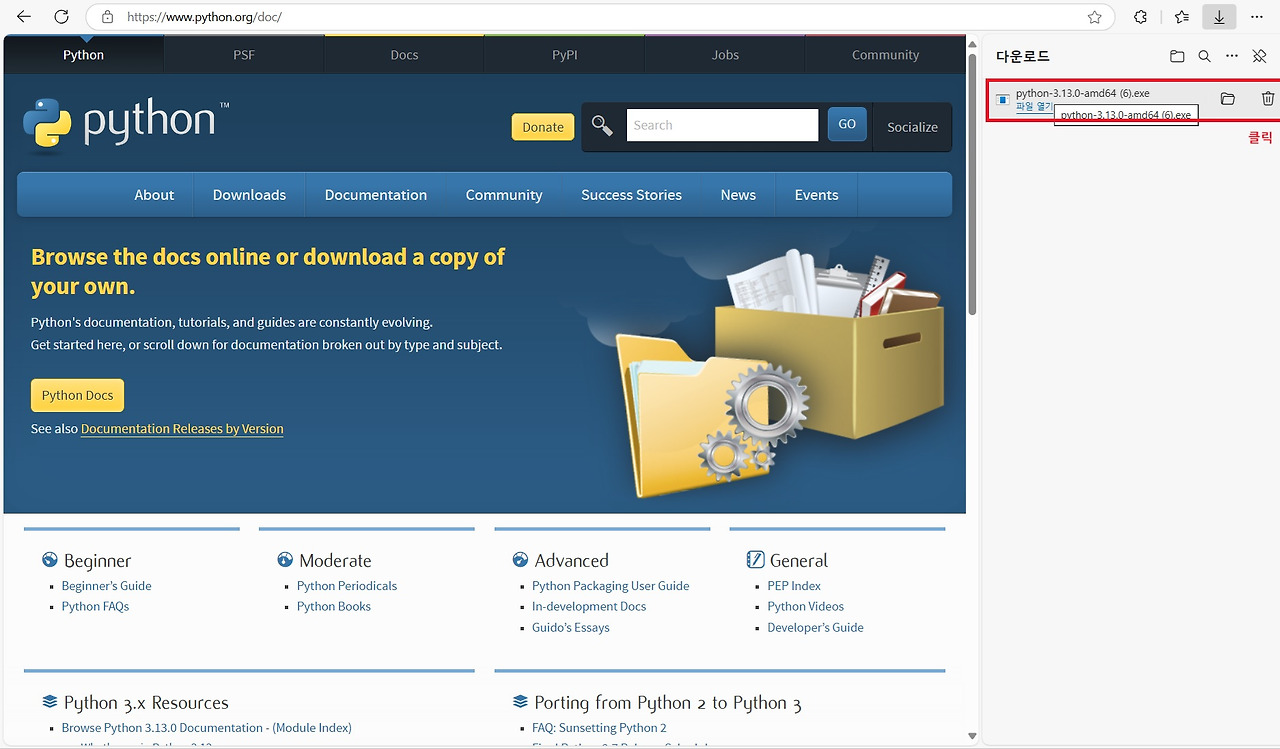Open the Events menu item

(x=816, y=195)
